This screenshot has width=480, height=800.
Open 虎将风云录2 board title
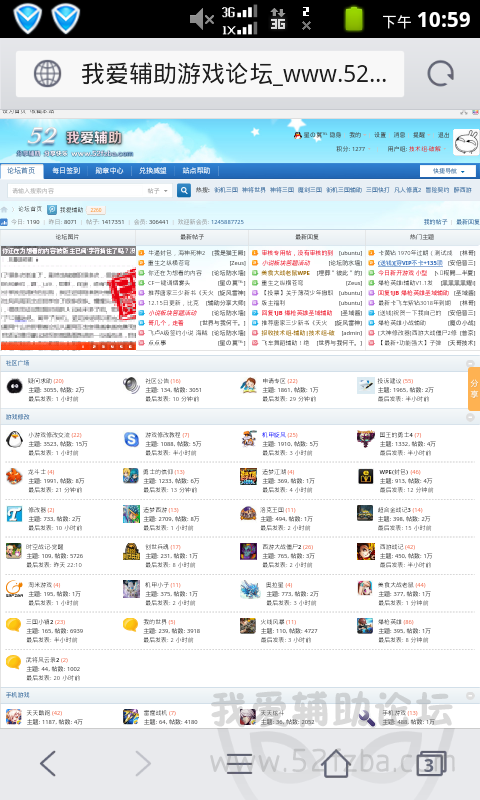(x=42, y=660)
